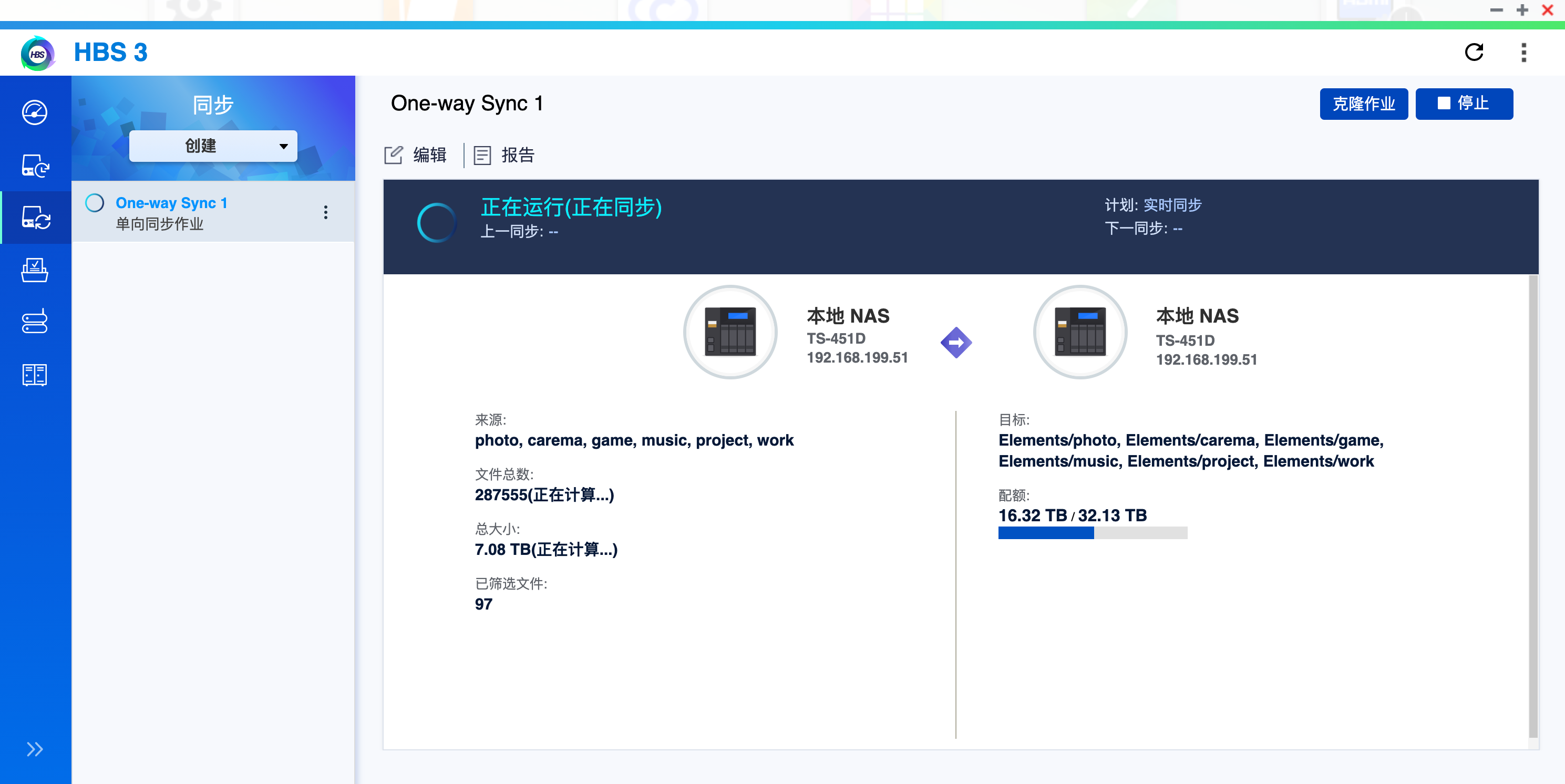Open the Services sidebar icon
This screenshot has width=1565, height=784.
[x=35, y=375]
